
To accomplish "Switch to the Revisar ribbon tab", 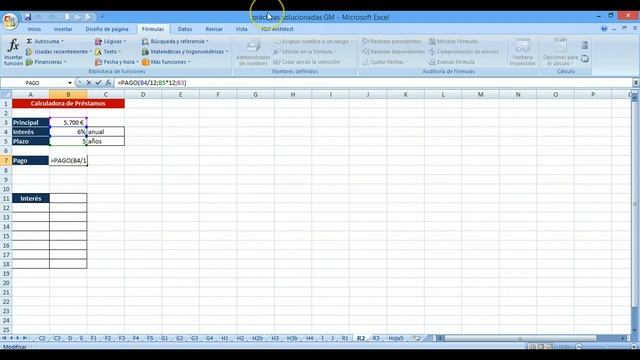I will 214,29.
